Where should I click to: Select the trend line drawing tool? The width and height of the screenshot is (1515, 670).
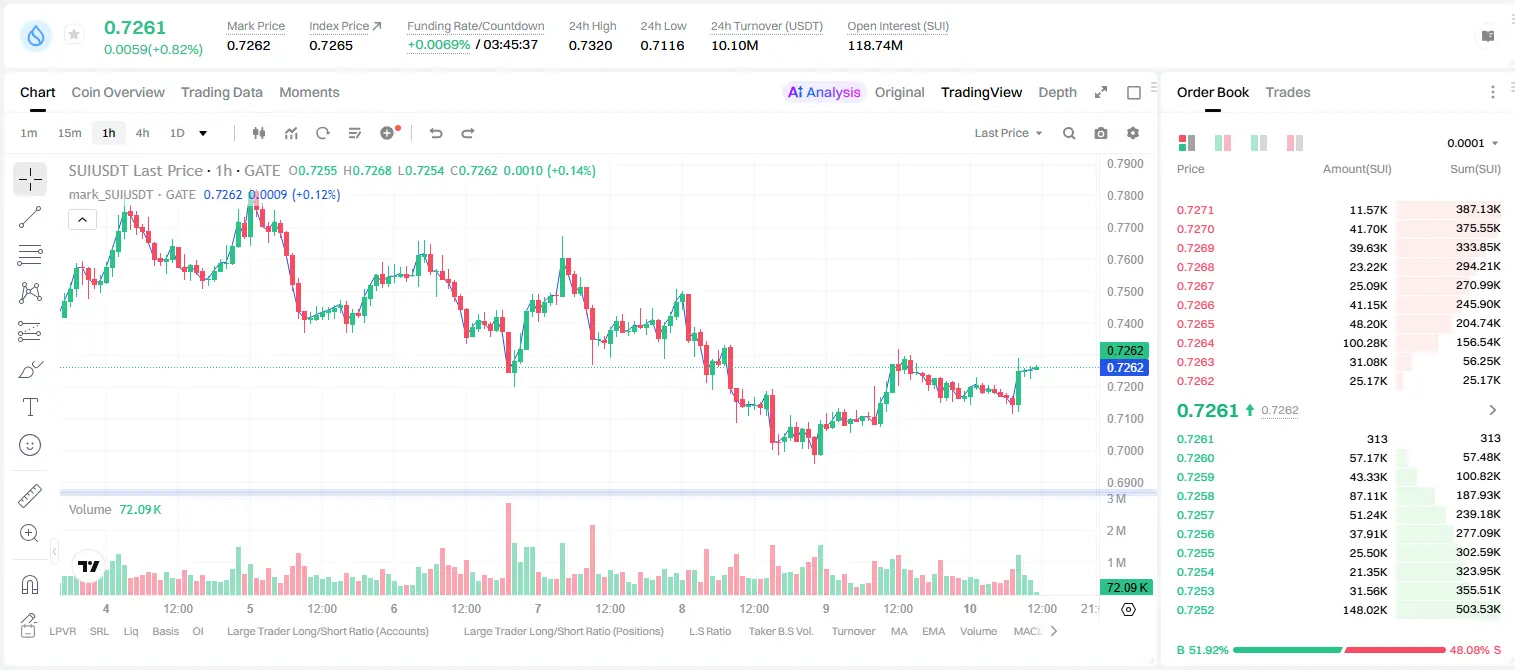click(x=30, y=217)
